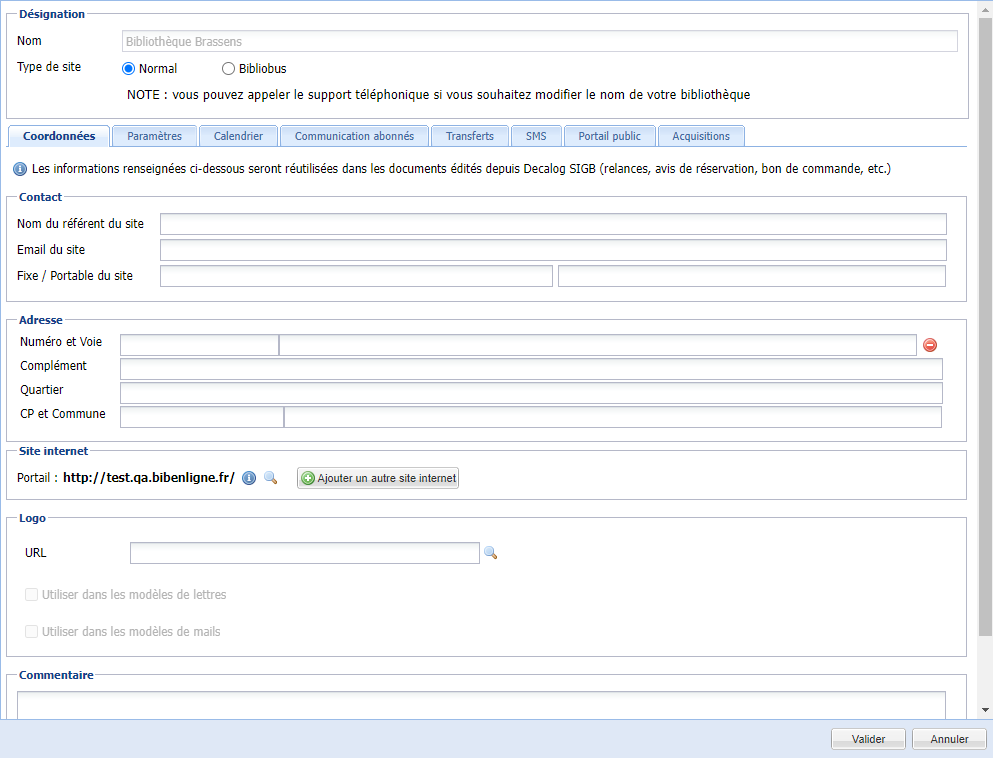Click the Annuler button
The height and width of the screenshot is (763, 996).
(948, 738)
